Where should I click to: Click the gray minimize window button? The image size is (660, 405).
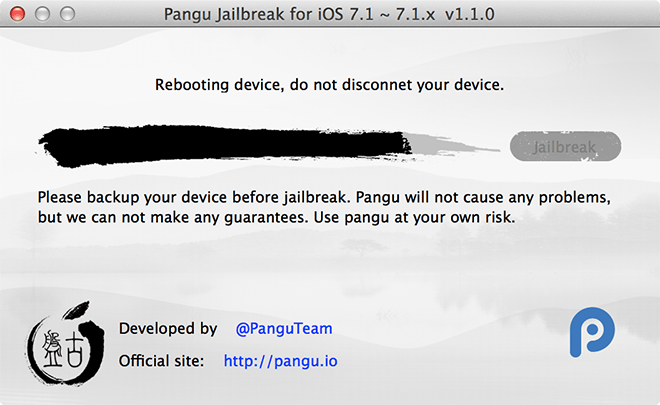click(42, 14)
